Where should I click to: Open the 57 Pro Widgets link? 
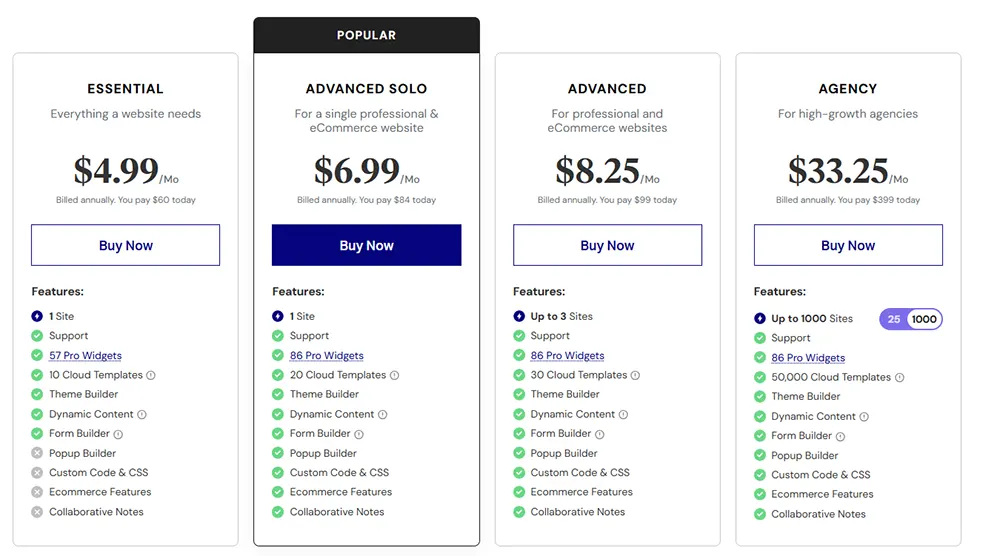coord(85,356)
